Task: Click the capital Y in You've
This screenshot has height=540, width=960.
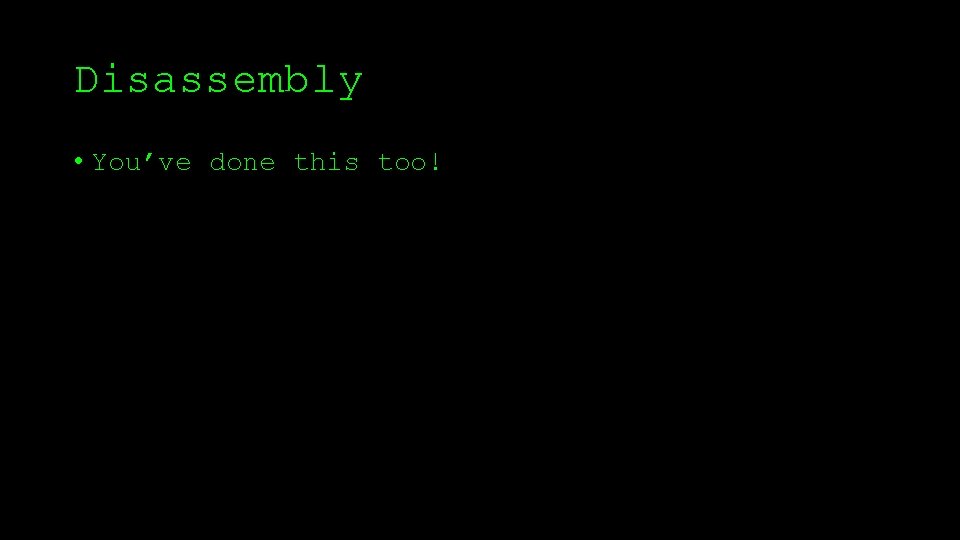Action: pyautogui.click(x=100, y=162)
